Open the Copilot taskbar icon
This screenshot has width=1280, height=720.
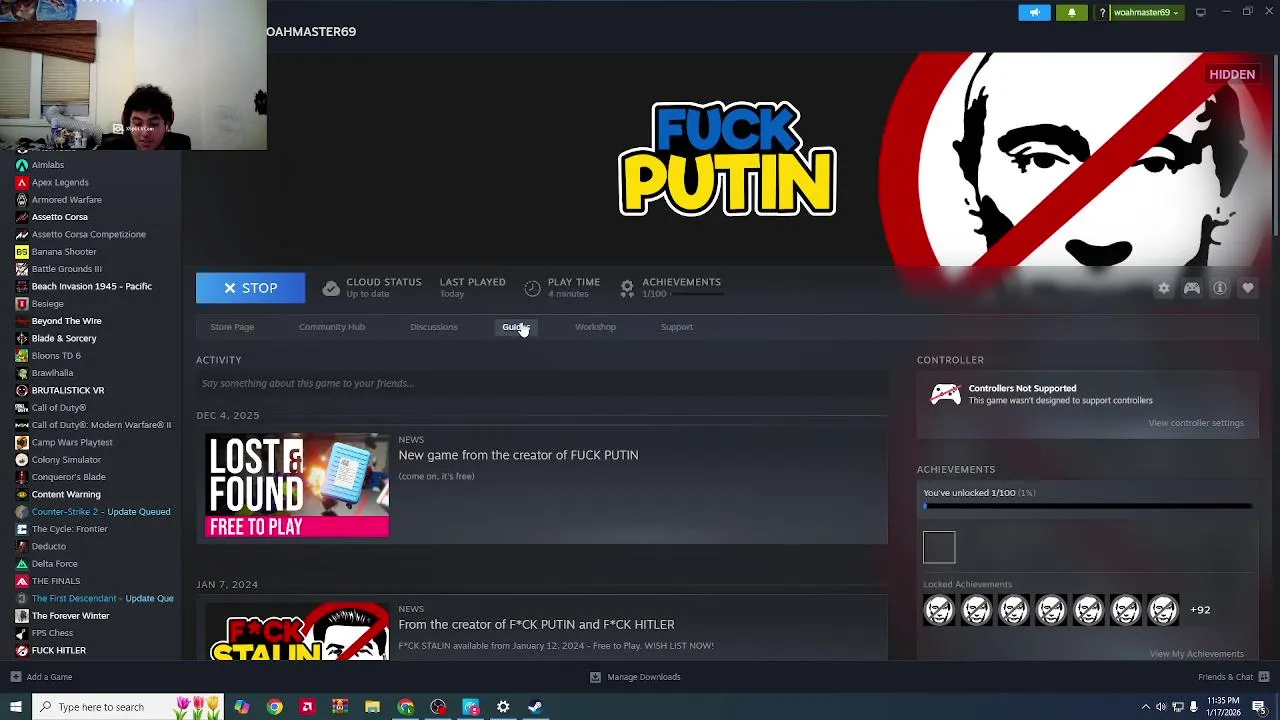[242, 707]
